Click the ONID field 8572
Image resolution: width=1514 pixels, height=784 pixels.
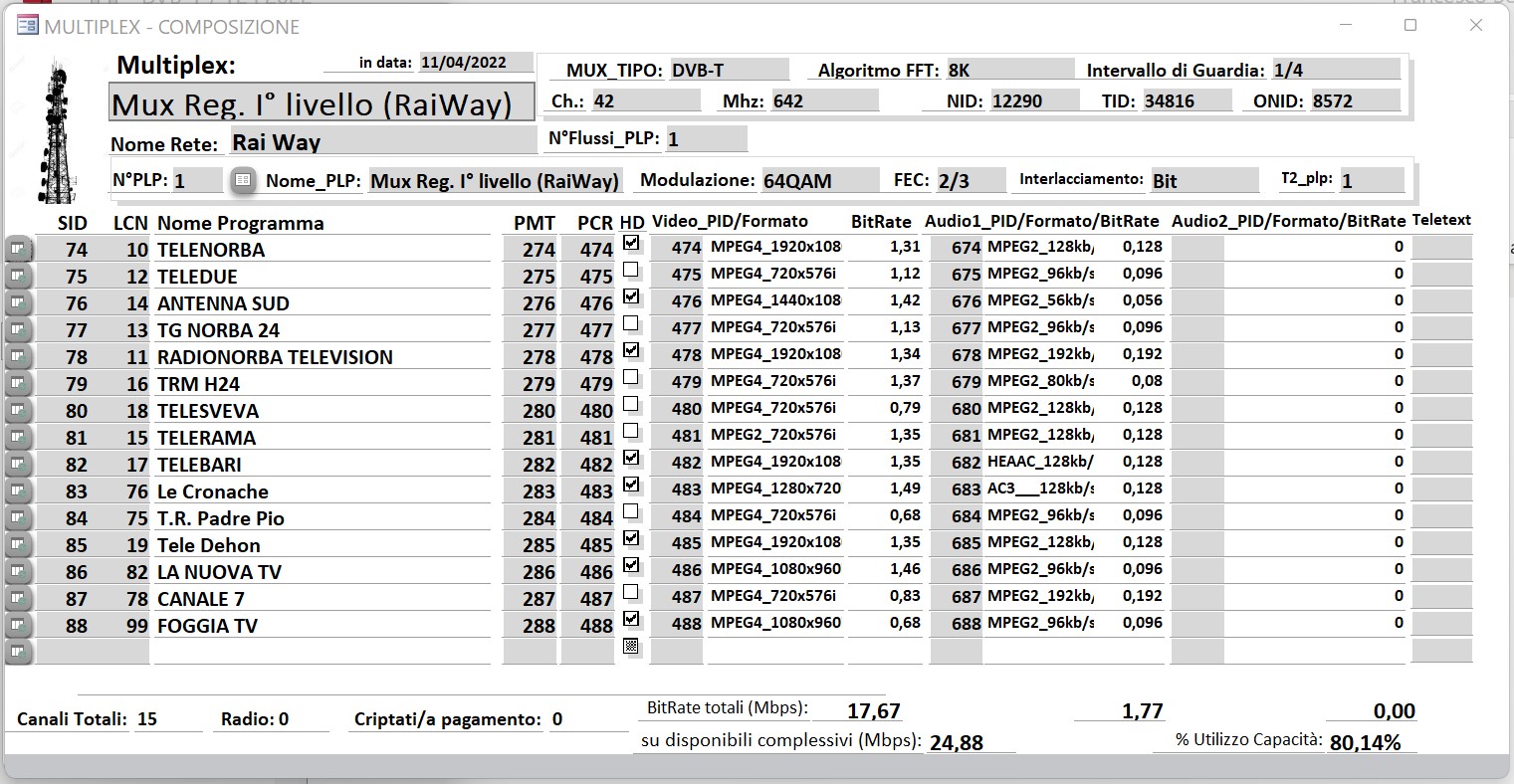(1355, 100)
